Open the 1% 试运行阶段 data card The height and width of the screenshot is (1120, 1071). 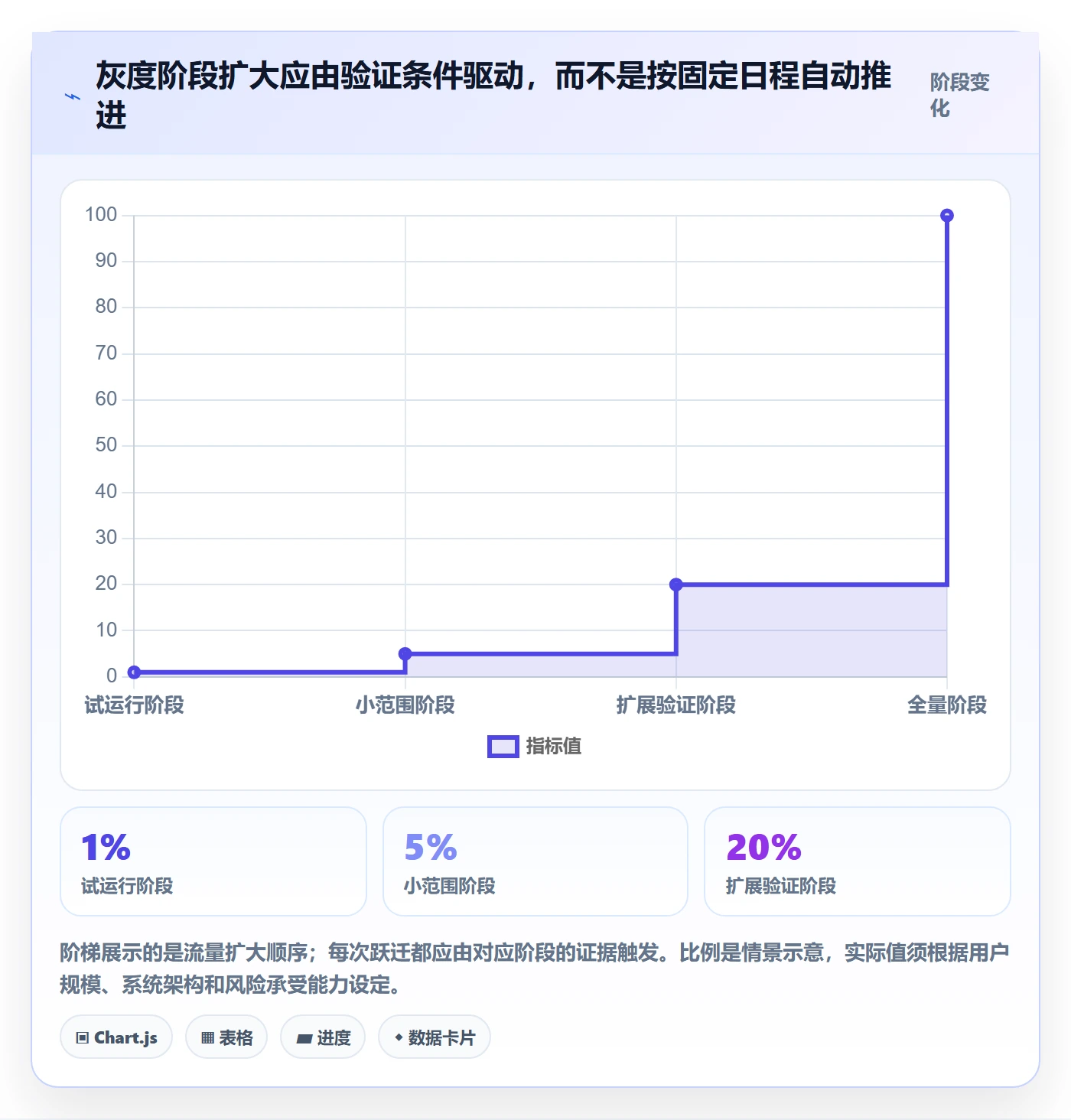pos(213,861)
